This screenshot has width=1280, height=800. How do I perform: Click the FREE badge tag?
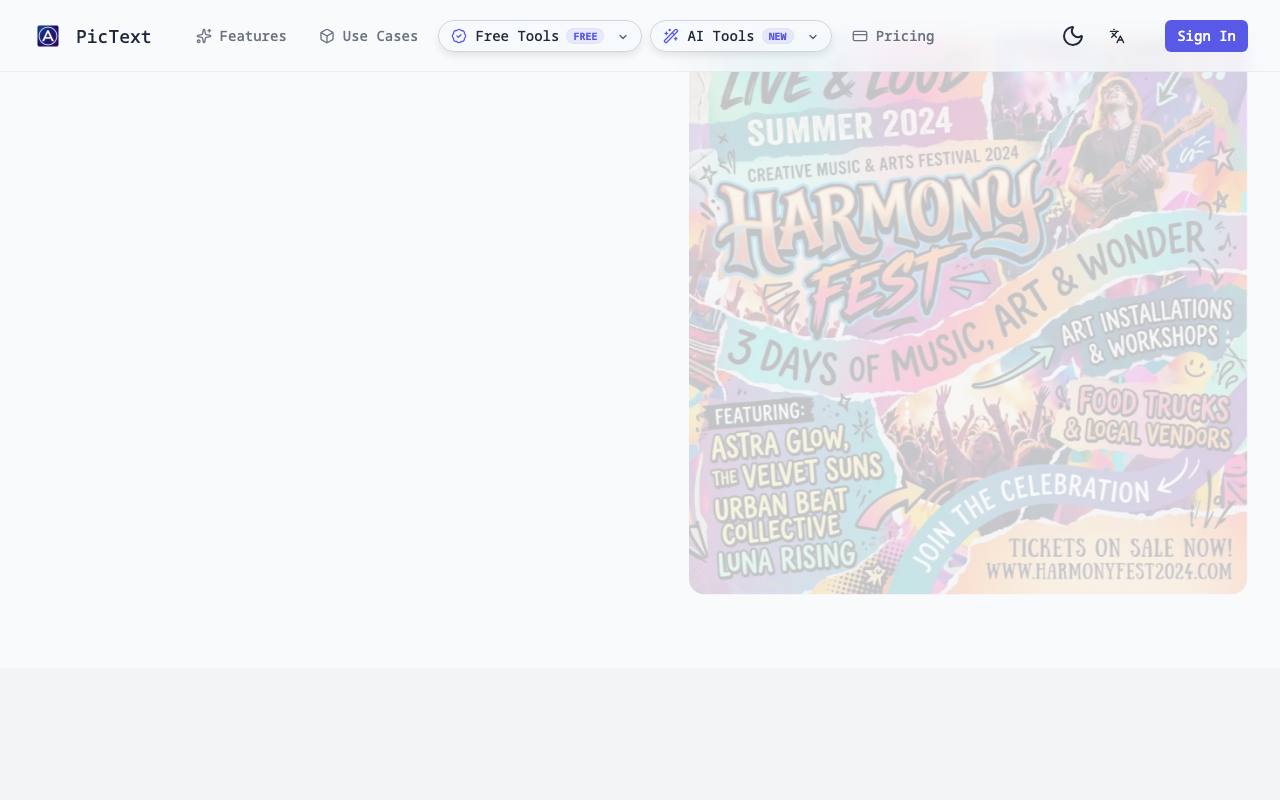[585, 36]
